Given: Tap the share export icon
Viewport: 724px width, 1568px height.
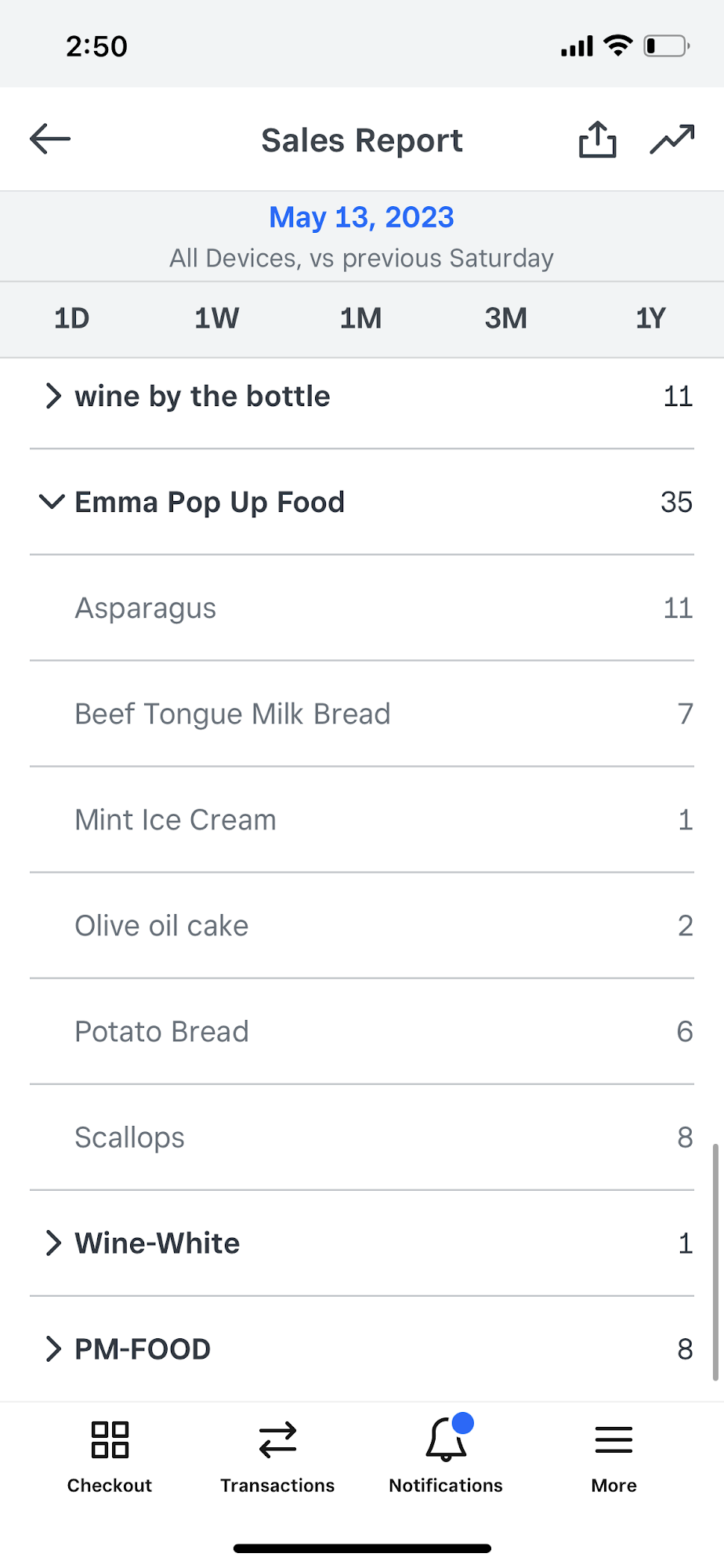Looking at the screenshot, I should click(597, 140).
